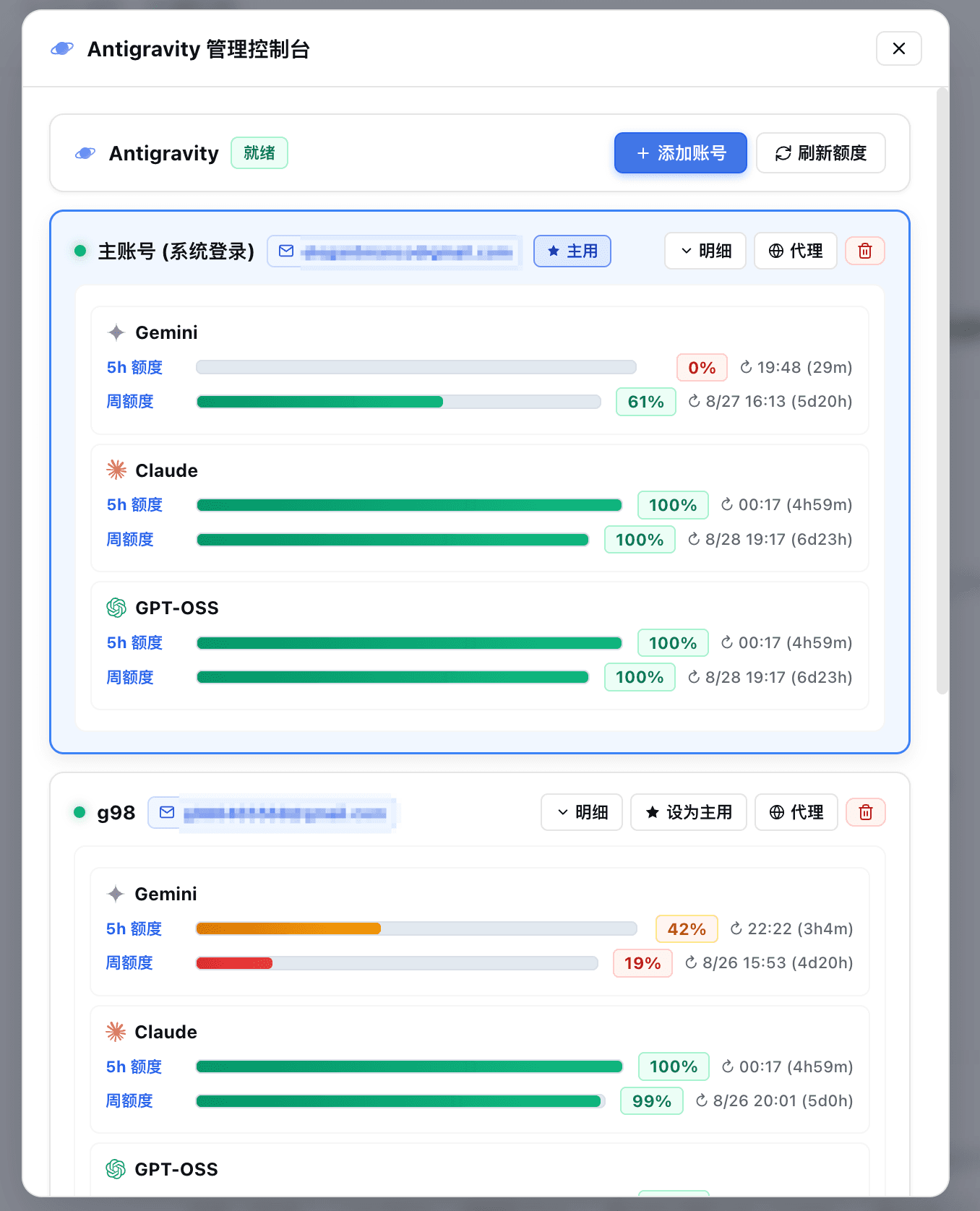Click the Antigravity planet logo in title bar
Screen dimensions: 980x1211
pyautogui.click(x=62, y=48)
